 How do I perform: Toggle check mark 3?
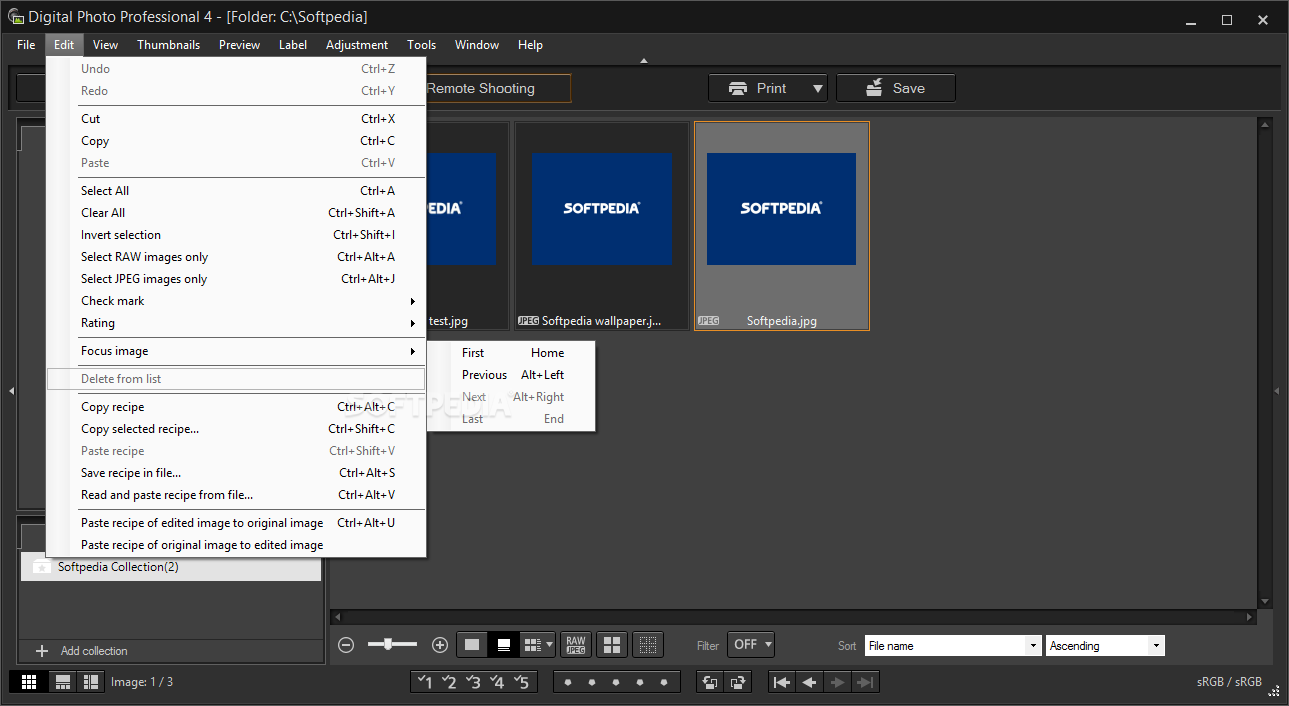pyautogui.click(x=473, y=682)
